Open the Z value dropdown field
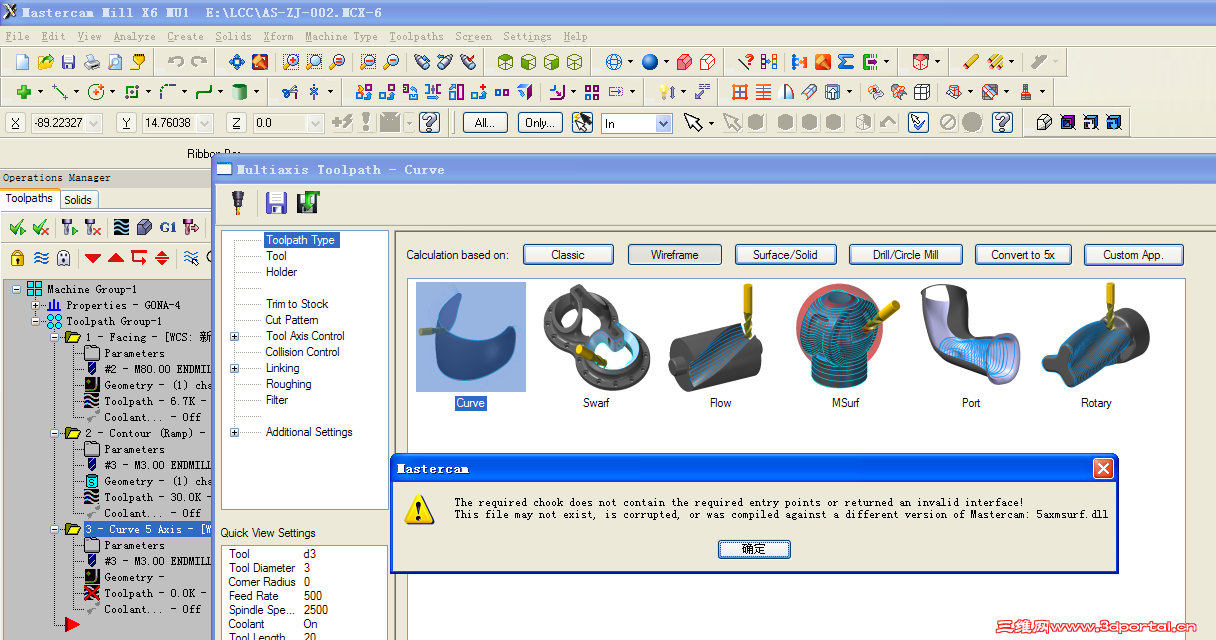Viewport: 1216px width, 640px height. [315, 123]
